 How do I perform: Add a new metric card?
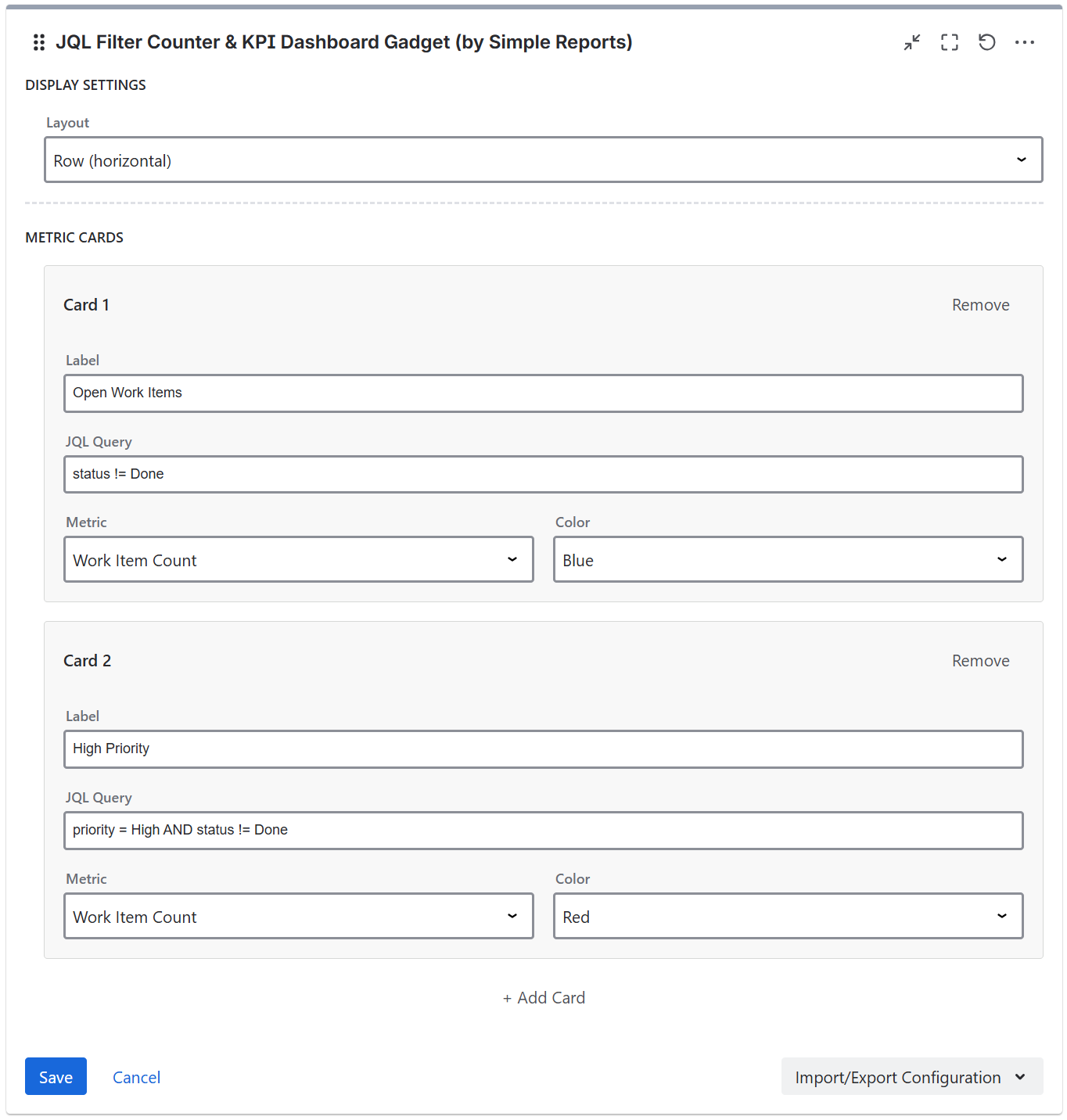pyautogui.click(x=544, y=998)
